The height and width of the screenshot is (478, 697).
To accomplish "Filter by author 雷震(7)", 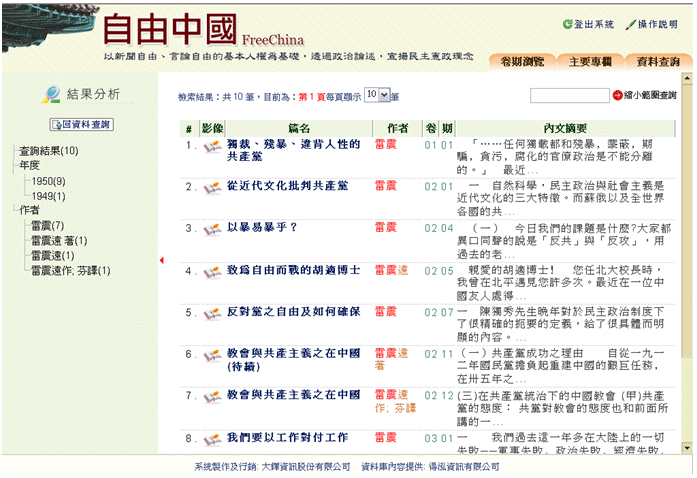I will (47, 226).
